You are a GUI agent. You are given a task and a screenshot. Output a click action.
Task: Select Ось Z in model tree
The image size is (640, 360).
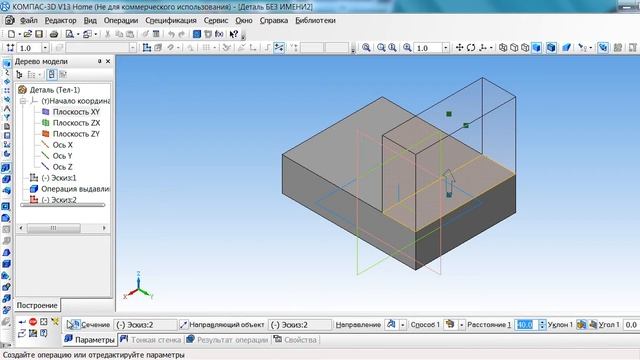click(x=57, y=167)
